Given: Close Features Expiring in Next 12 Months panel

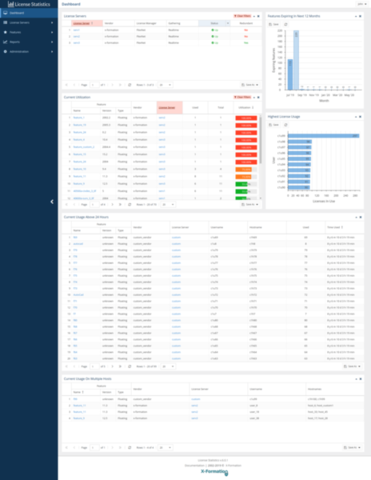Looking at the screenshot, I should click(360, 16).
